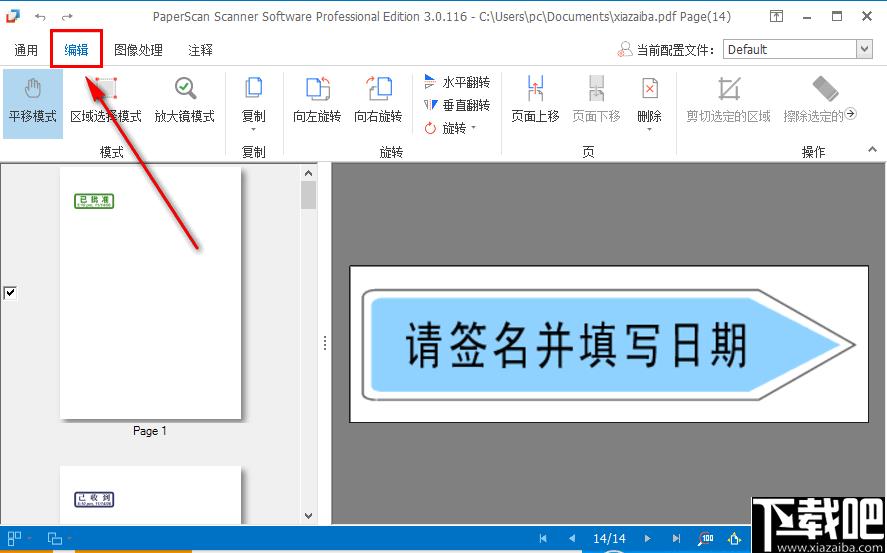
Task: Click the 页面下移 move page down icon
Action: [596, 89]
